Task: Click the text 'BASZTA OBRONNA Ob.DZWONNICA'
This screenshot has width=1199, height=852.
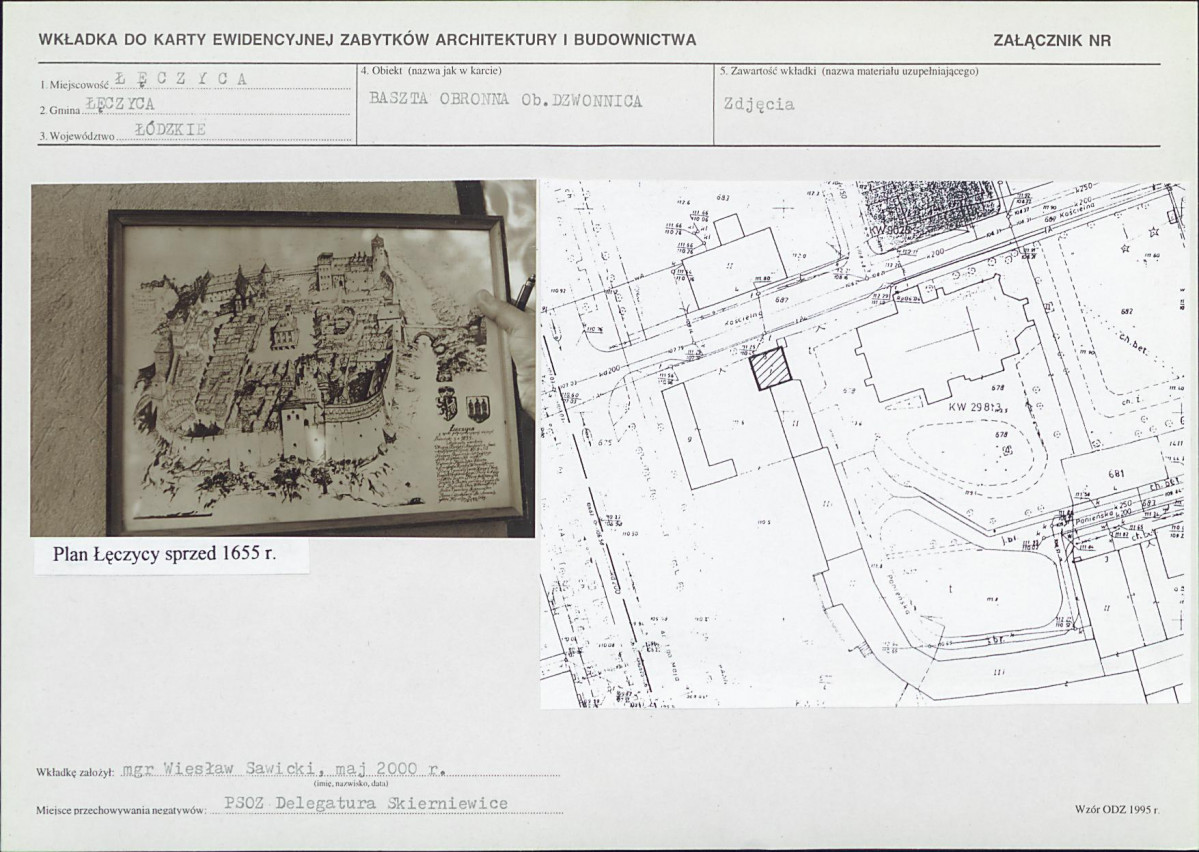Action: pyautogui.click(x=505, y=100)
